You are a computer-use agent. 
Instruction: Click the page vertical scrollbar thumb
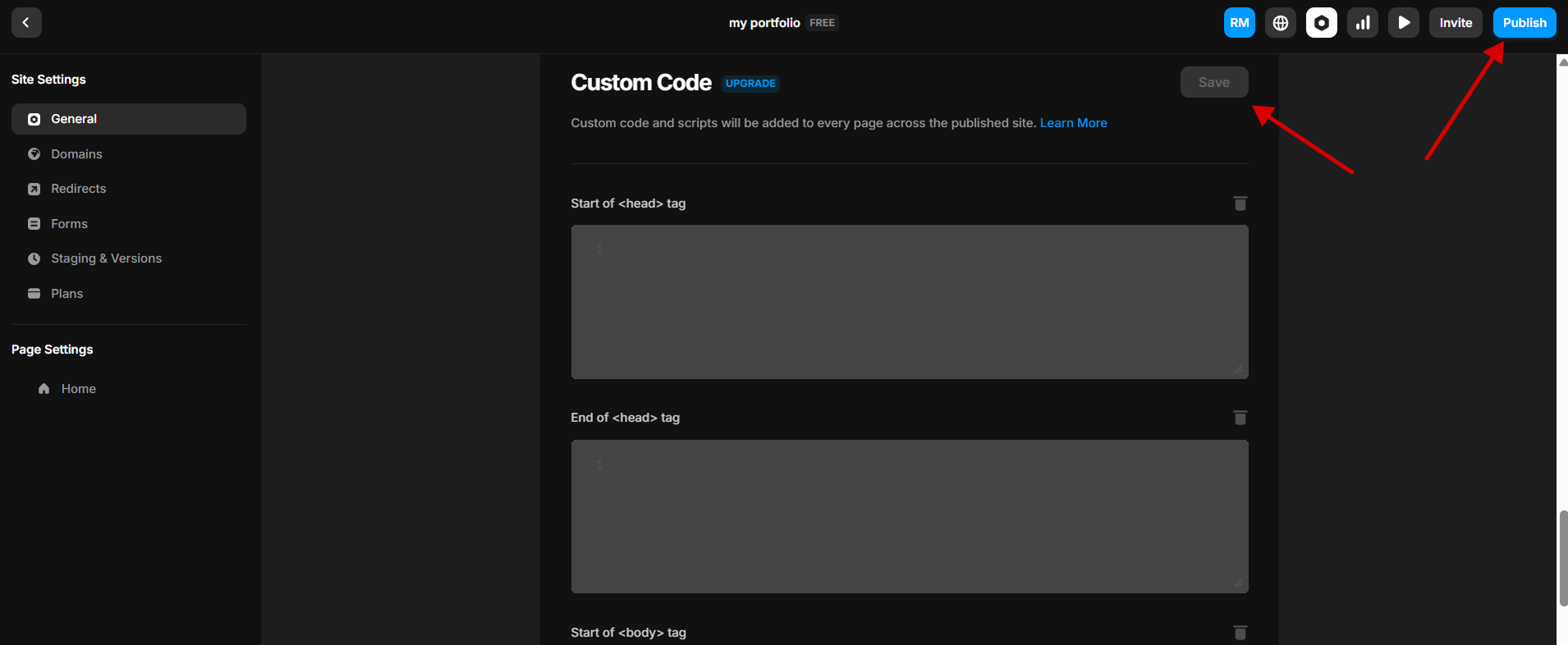[x=1563, y=558]
